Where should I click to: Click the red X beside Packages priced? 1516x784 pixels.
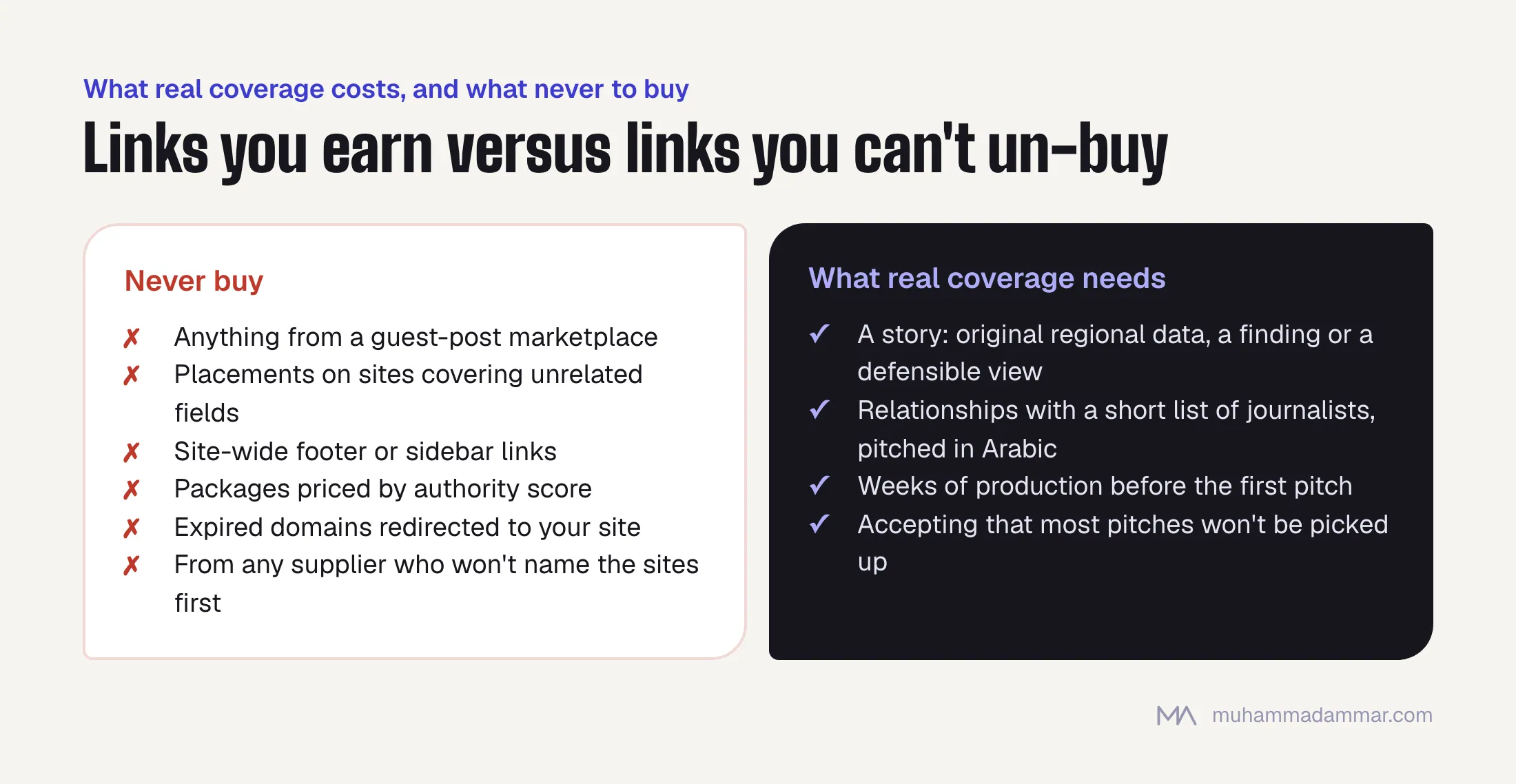[x=132, y=489]
